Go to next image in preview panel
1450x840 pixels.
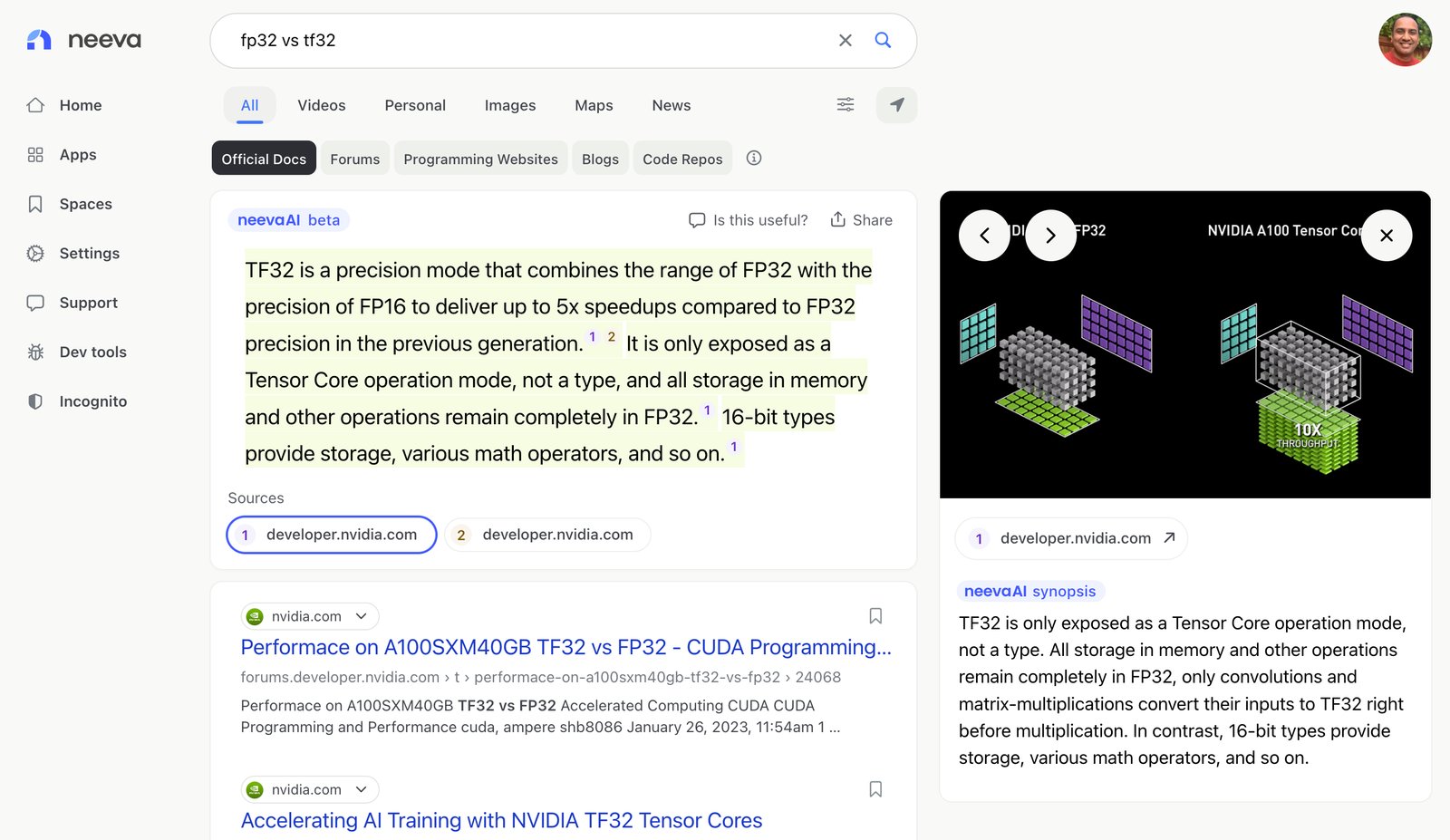[x=1050, y=236]
